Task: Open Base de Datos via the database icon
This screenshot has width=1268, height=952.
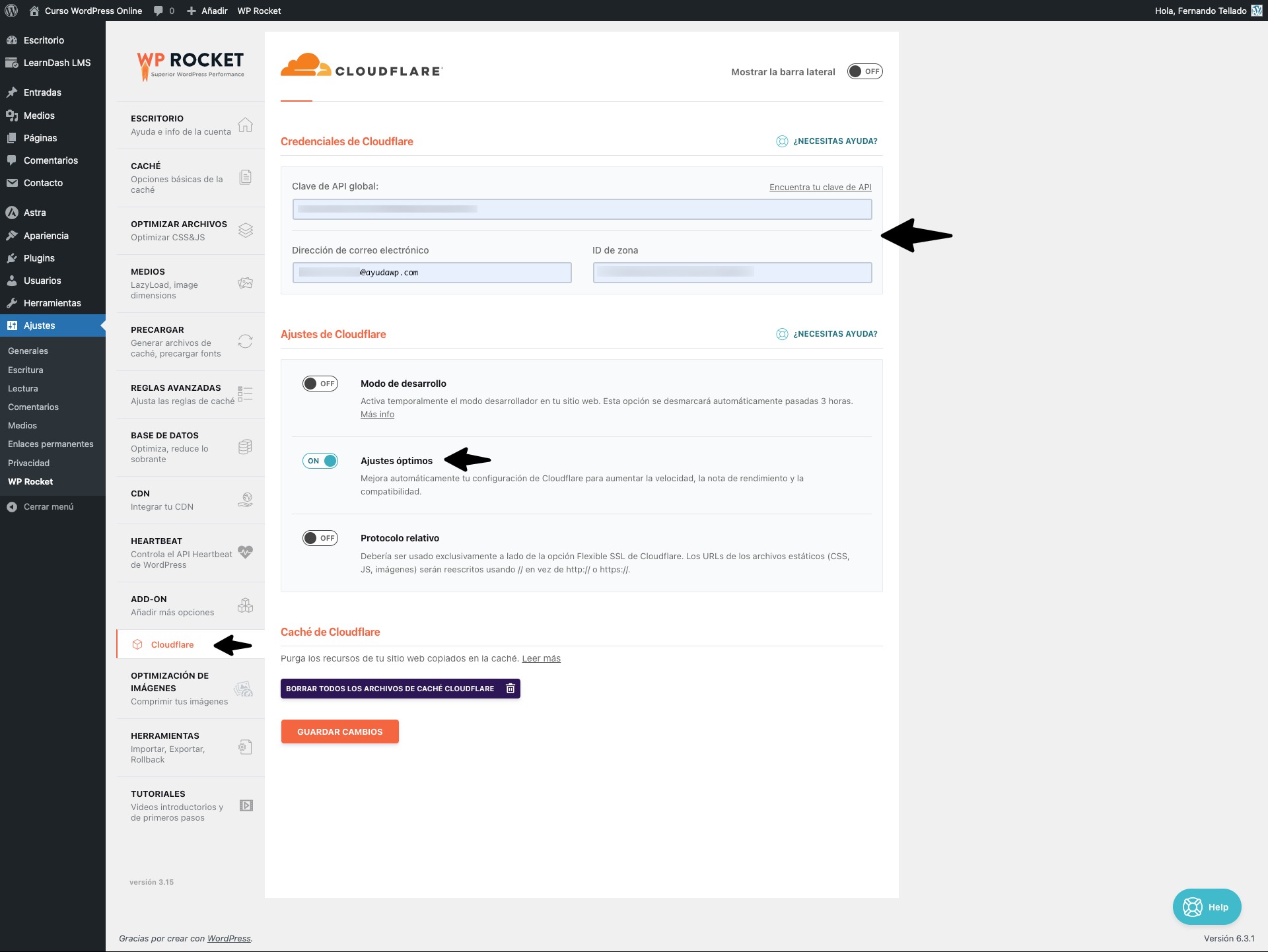Action: point(245,447)
